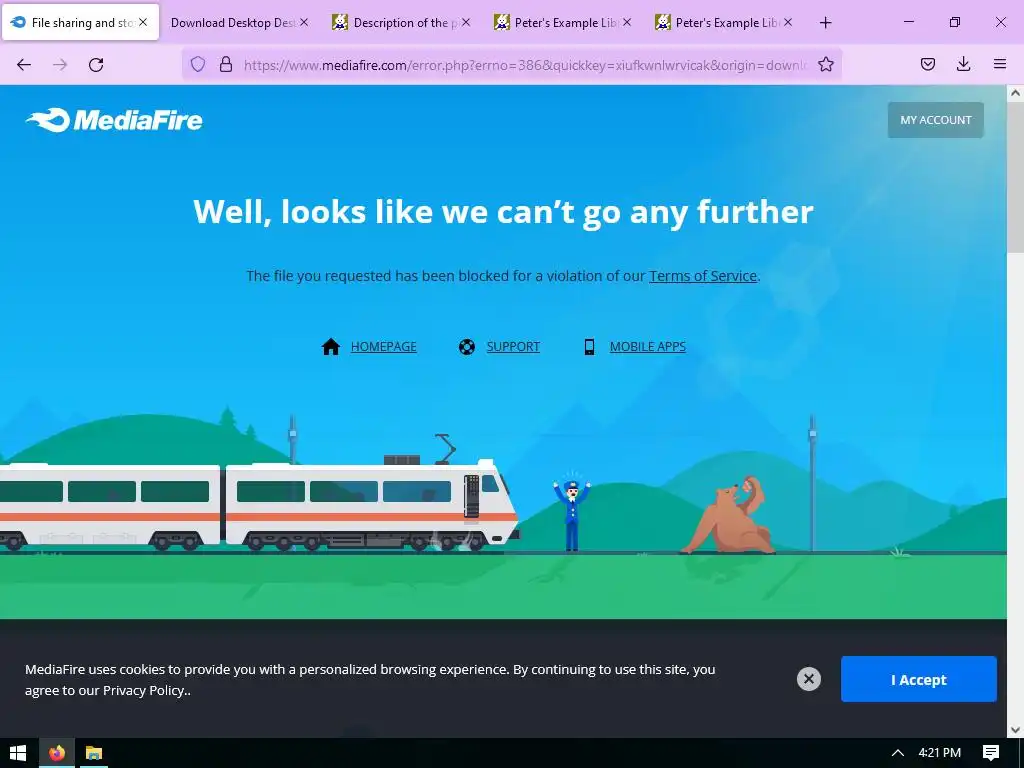
Task: Click the I Accept cookies button
Action: (x=918, y=679)
